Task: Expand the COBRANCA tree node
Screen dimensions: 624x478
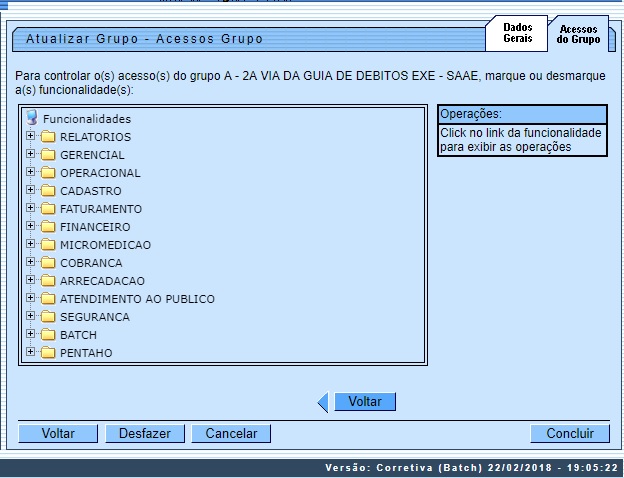Action: click(x=30, y=261)
